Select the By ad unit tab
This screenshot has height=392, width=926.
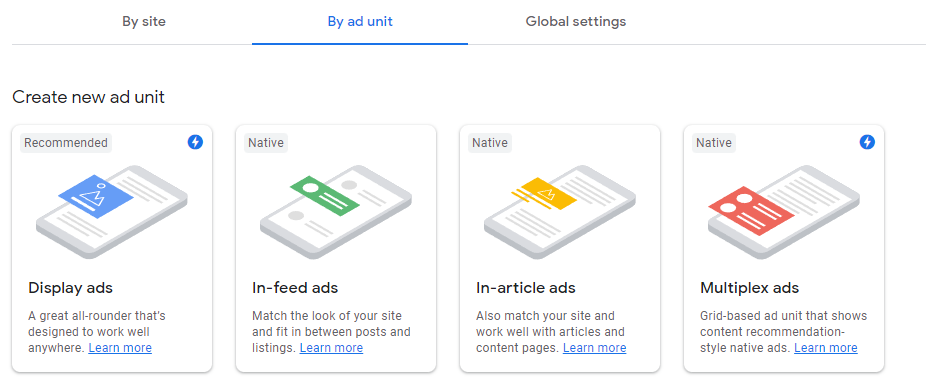pyautogui.click(x=360, y=22)
